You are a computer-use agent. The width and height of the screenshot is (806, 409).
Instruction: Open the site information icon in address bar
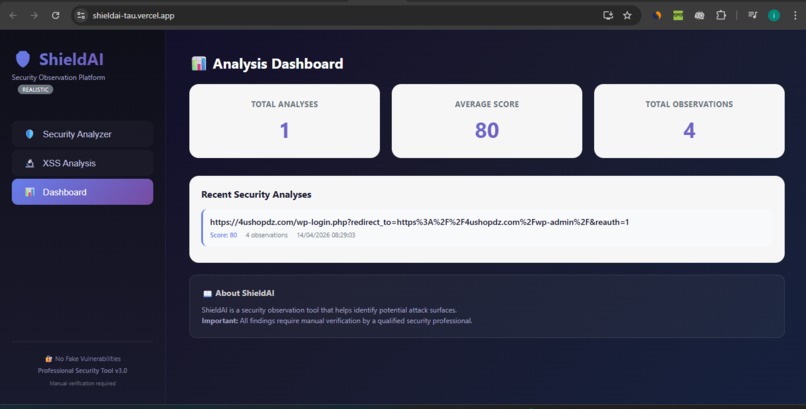81,15
